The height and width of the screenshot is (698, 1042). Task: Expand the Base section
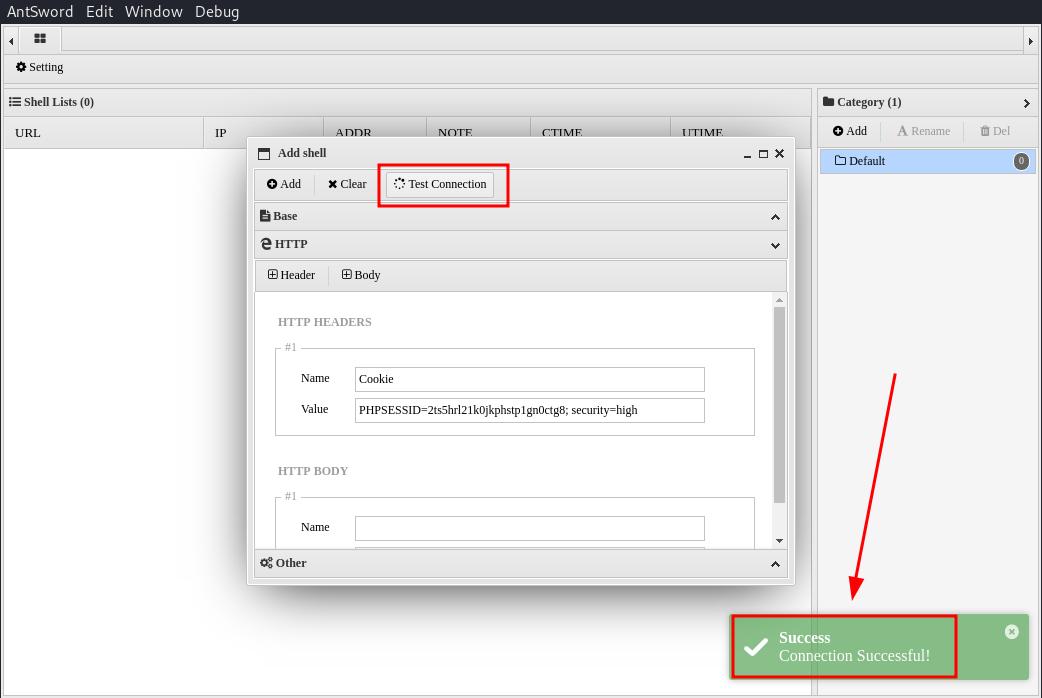click(521, 217)
